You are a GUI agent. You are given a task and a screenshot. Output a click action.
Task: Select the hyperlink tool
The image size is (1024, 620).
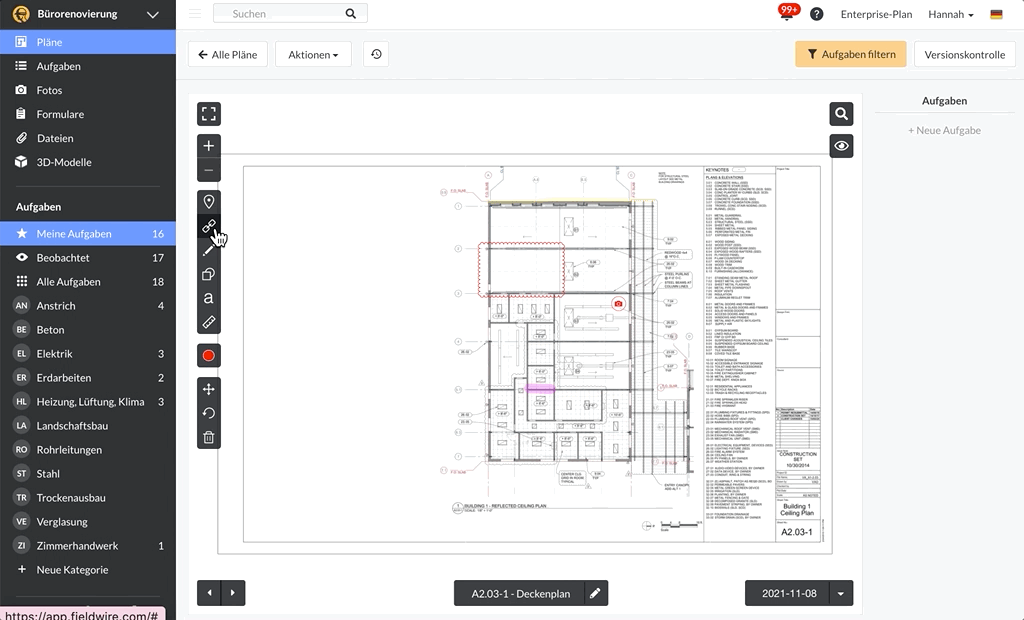point(209,226)
